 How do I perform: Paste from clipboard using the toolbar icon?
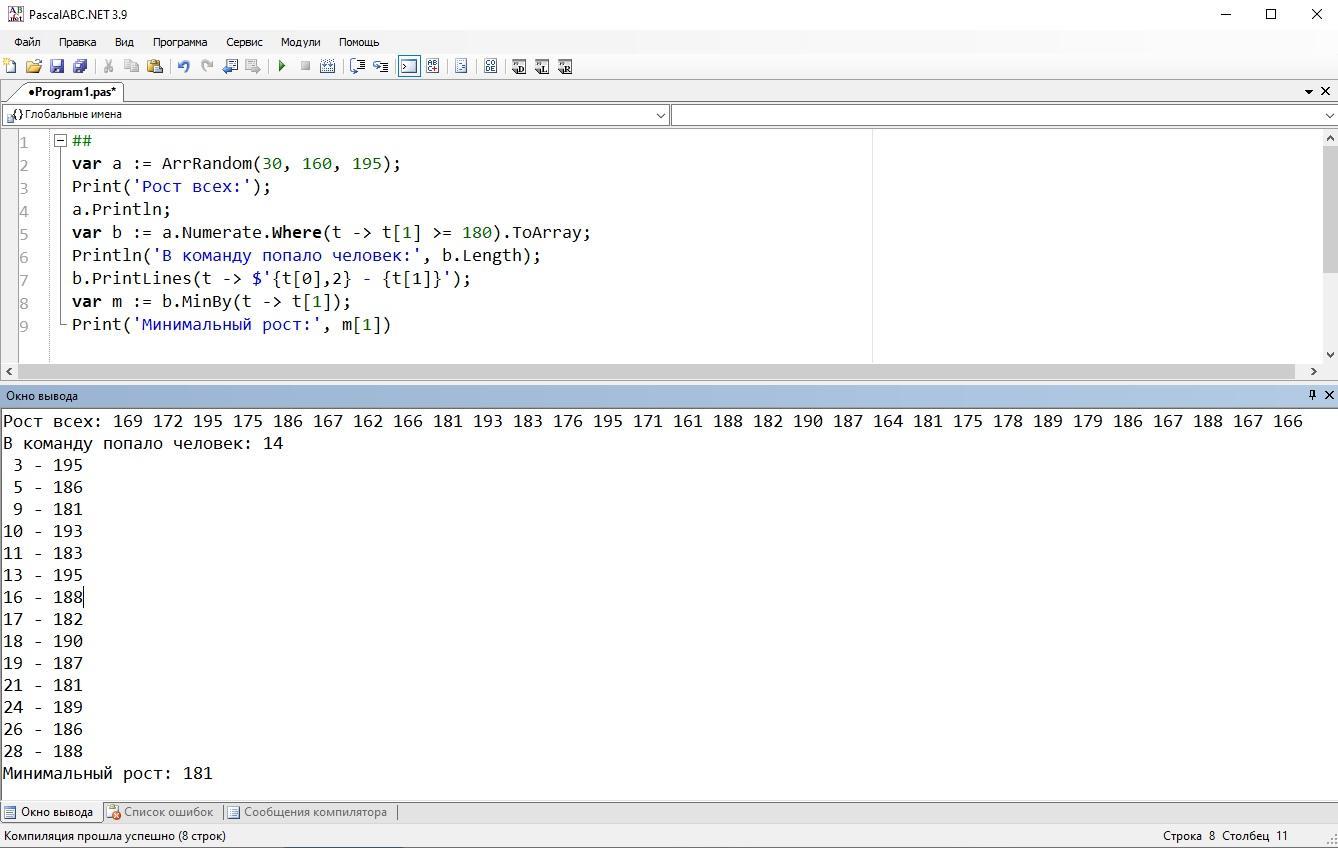[155, 67]
